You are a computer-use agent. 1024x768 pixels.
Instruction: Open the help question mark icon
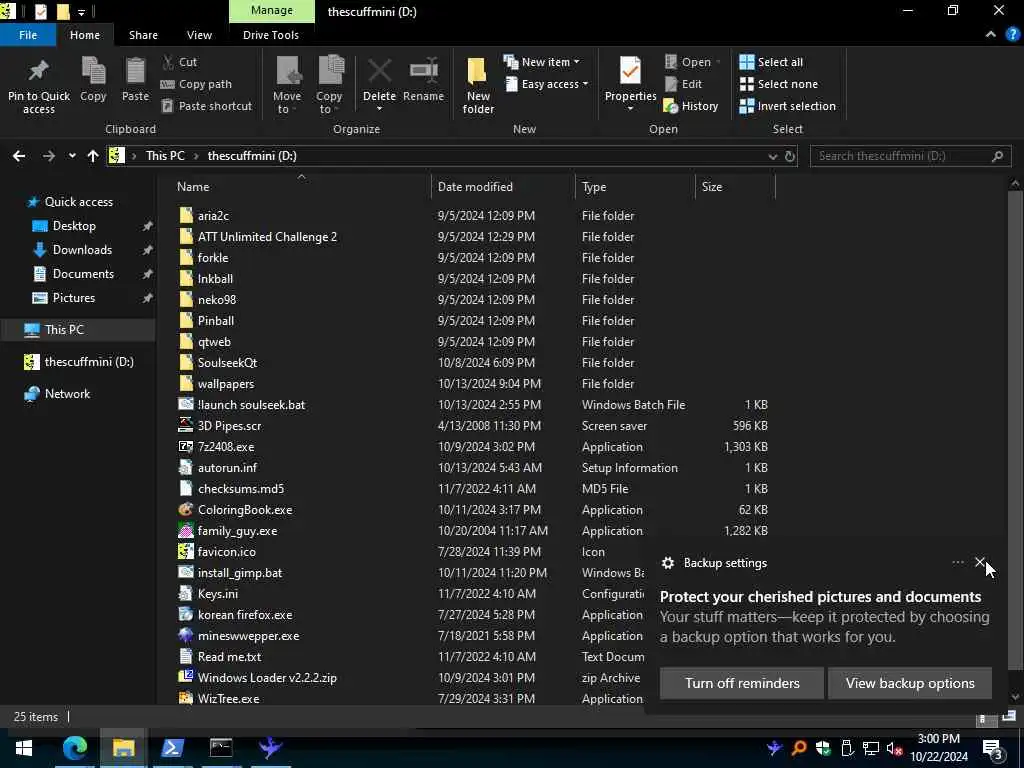(1012, 35)
